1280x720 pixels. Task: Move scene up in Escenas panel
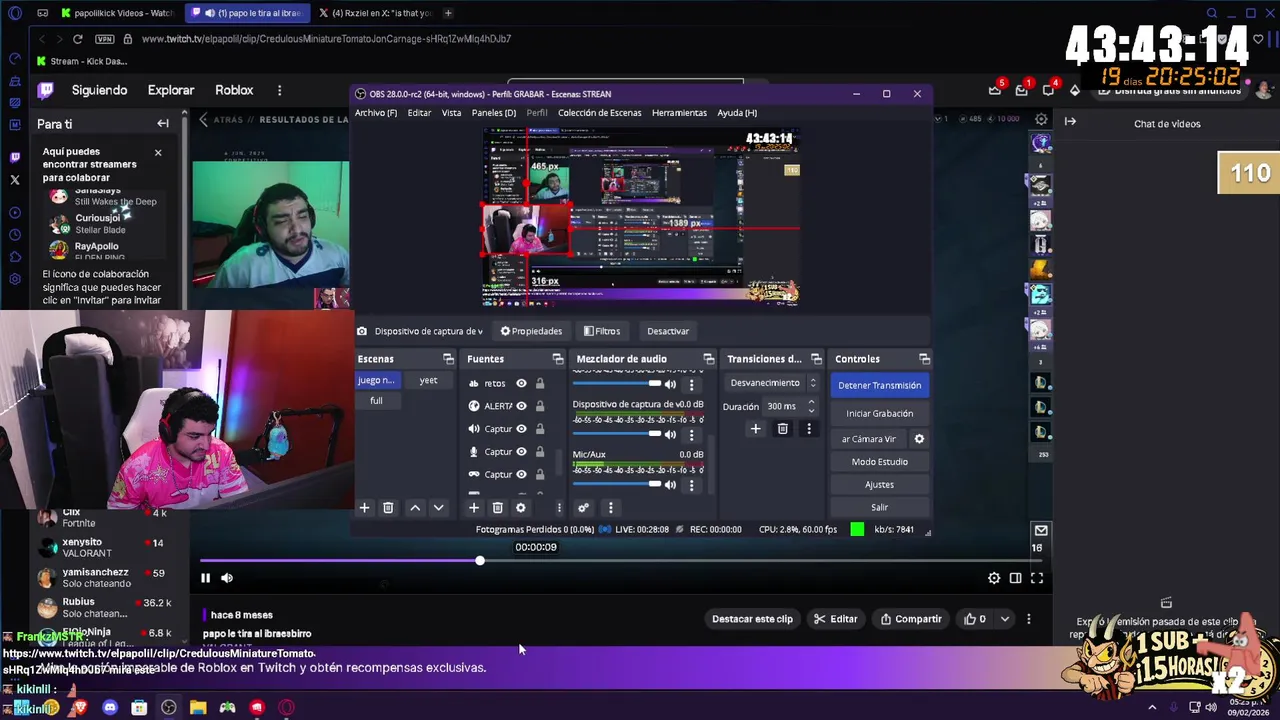point(415,508)
